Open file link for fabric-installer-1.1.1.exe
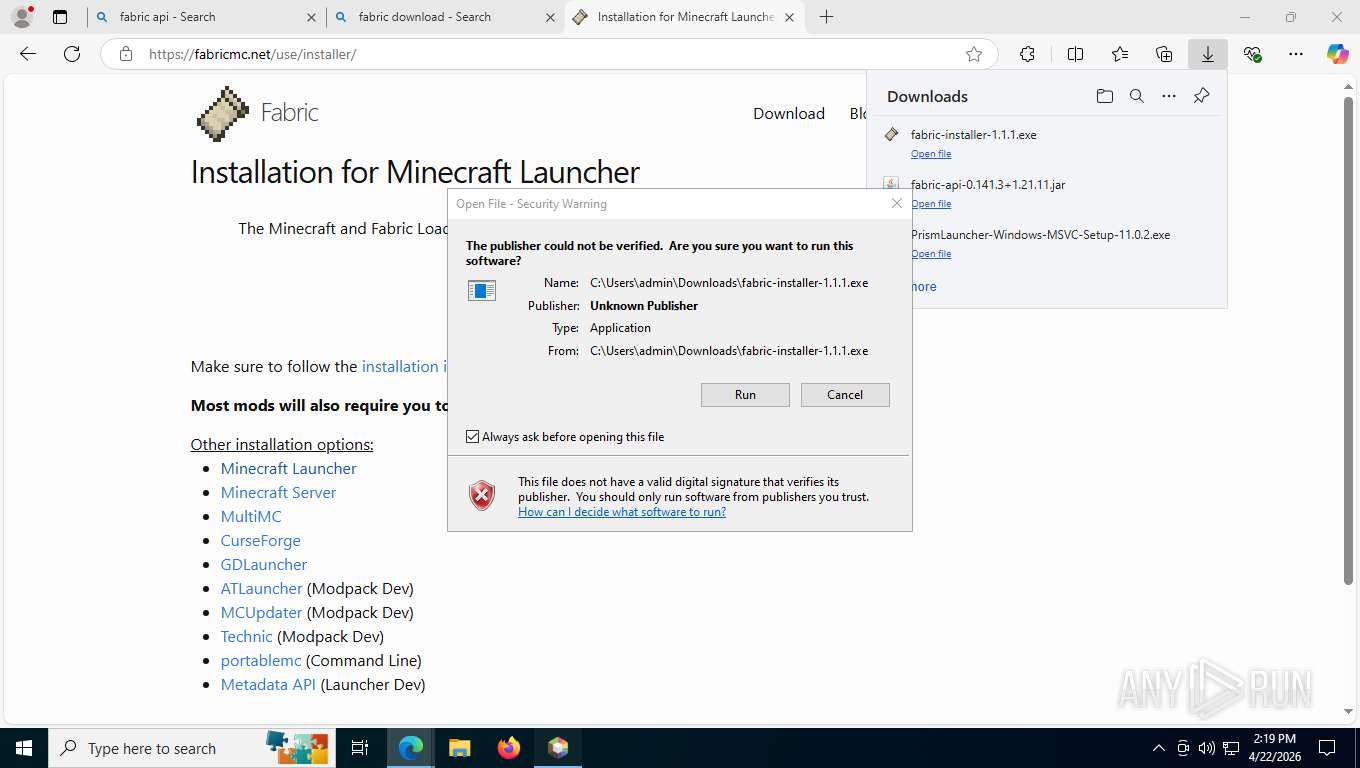The width and height of the screenshot is (1360, 768). point(931,154)
